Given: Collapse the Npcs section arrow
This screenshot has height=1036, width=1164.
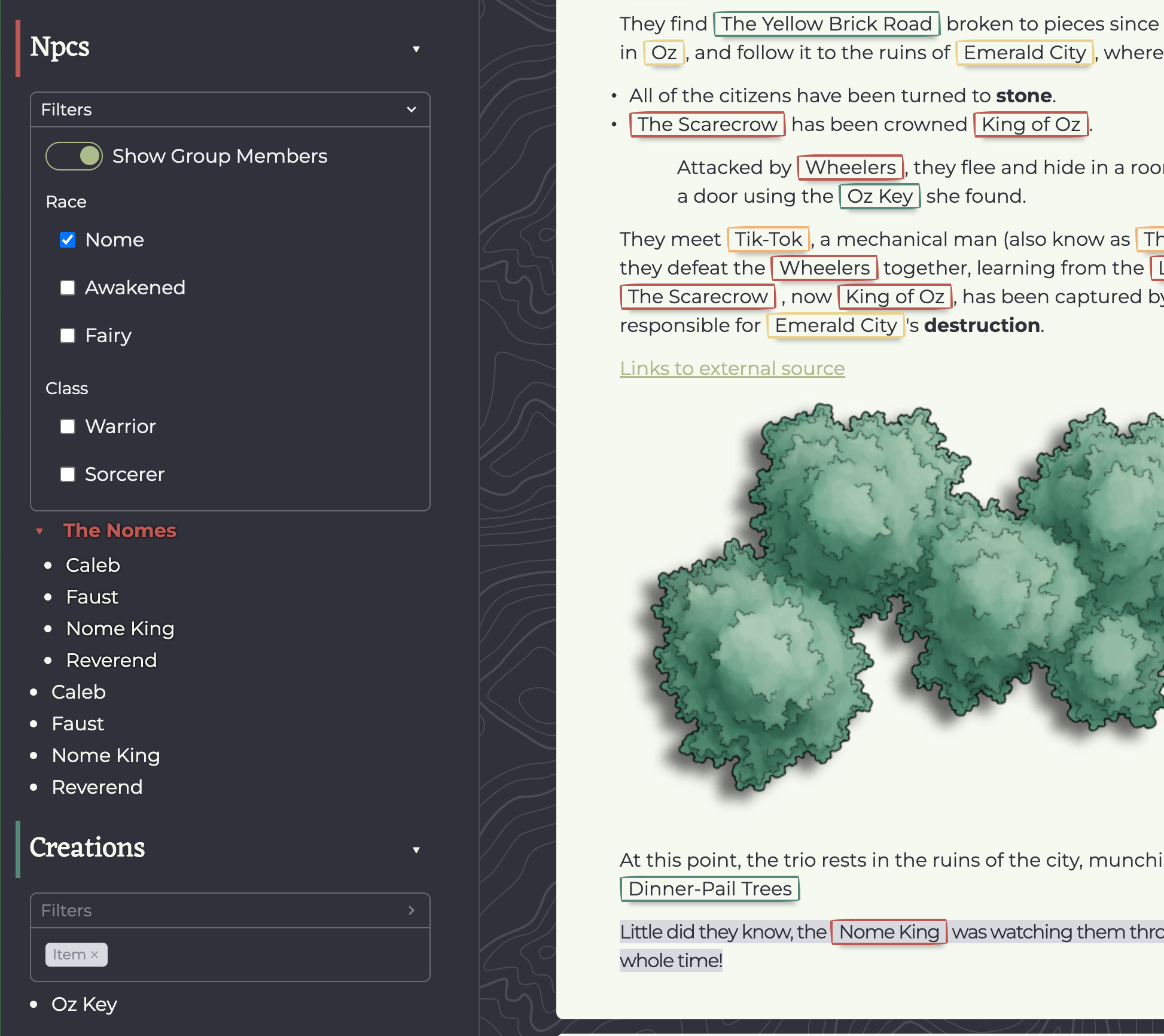Looking at the screenshot, I should 416,49.
